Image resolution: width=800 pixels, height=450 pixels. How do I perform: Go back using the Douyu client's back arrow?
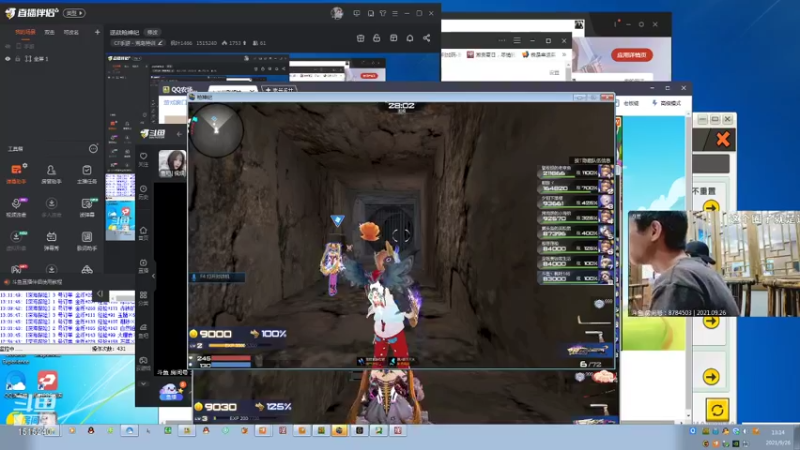[x=179, y=134]
